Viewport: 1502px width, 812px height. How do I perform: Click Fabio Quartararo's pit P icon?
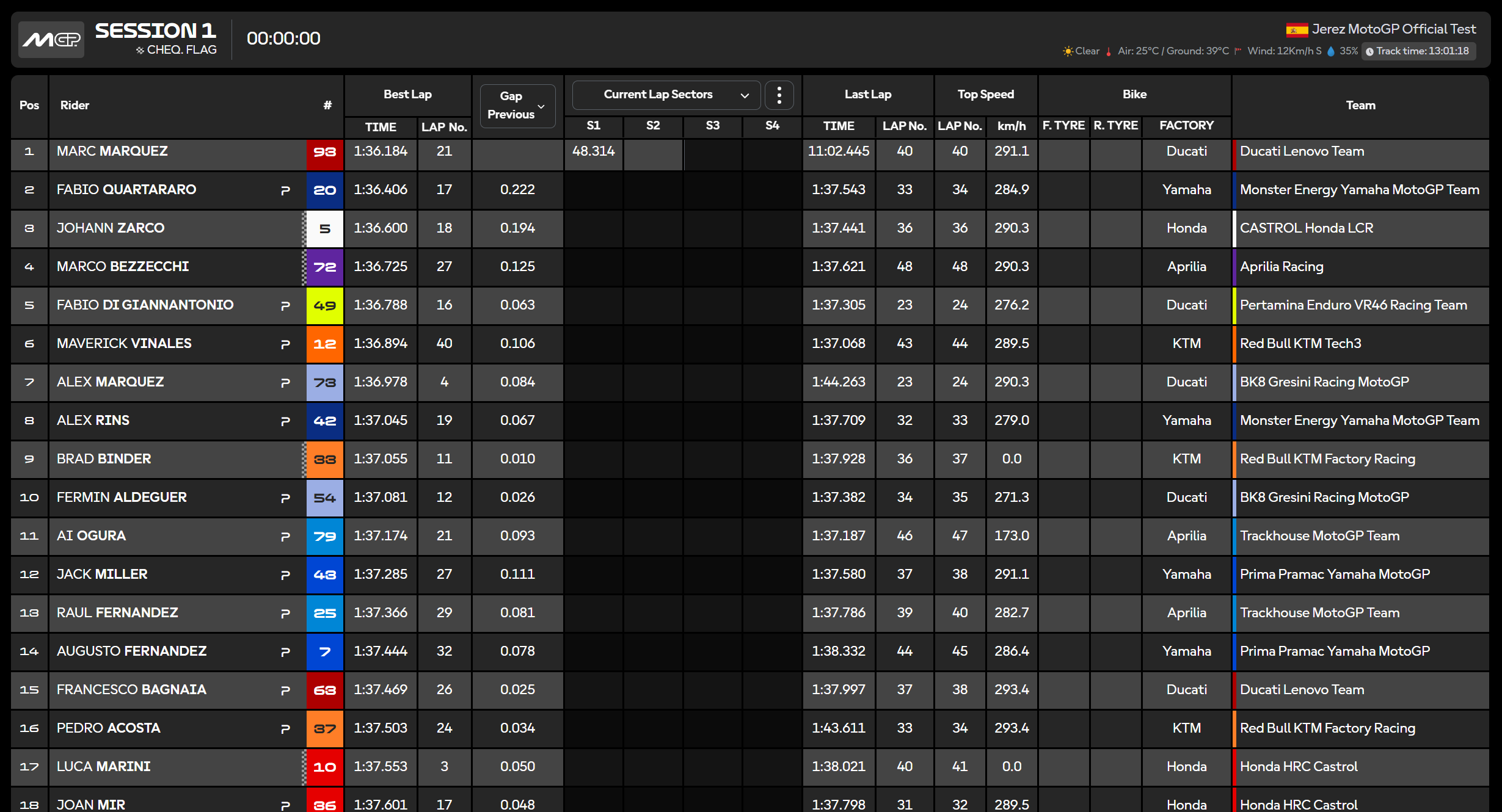point(285,190)
